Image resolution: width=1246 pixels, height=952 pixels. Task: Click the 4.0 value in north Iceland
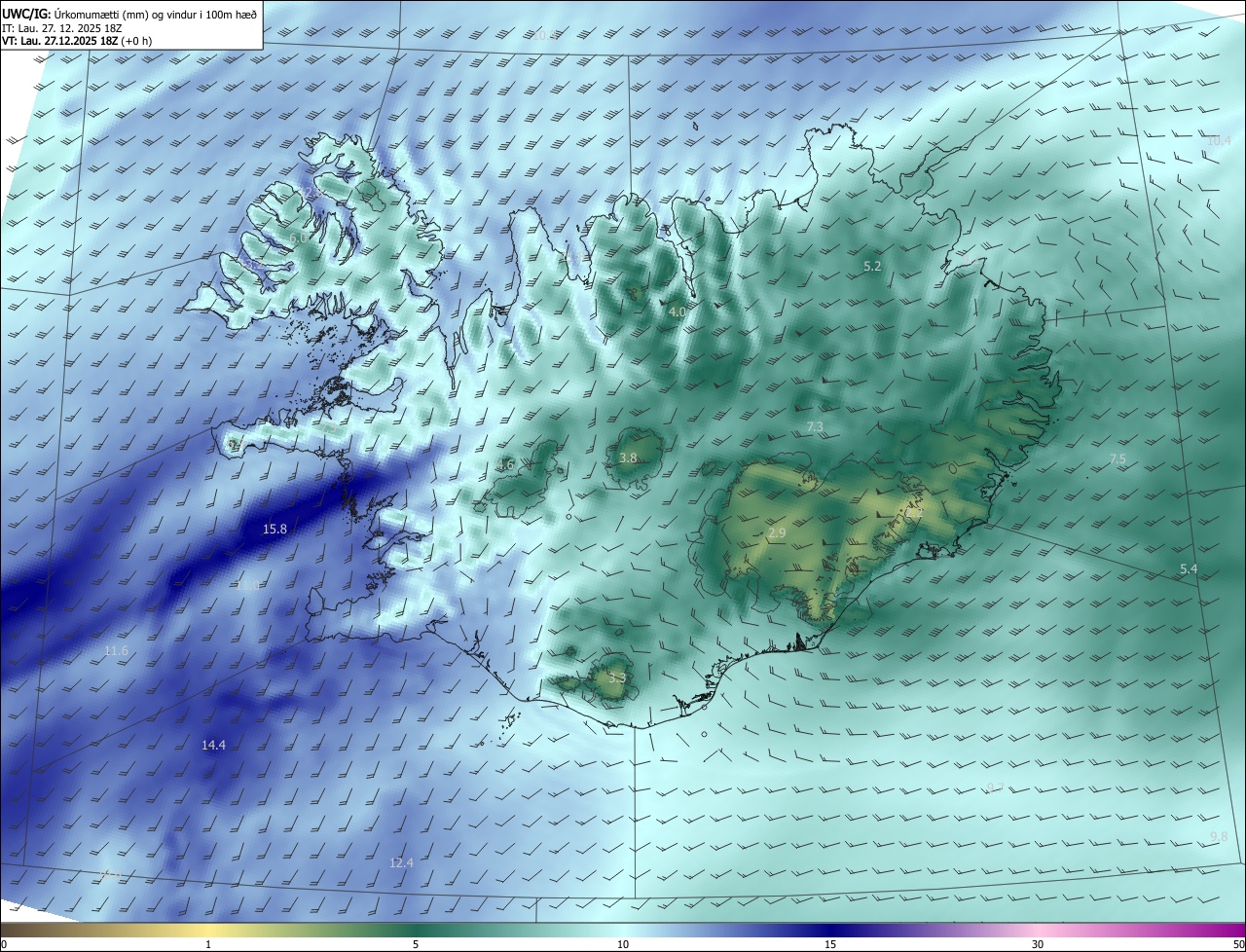678,311
